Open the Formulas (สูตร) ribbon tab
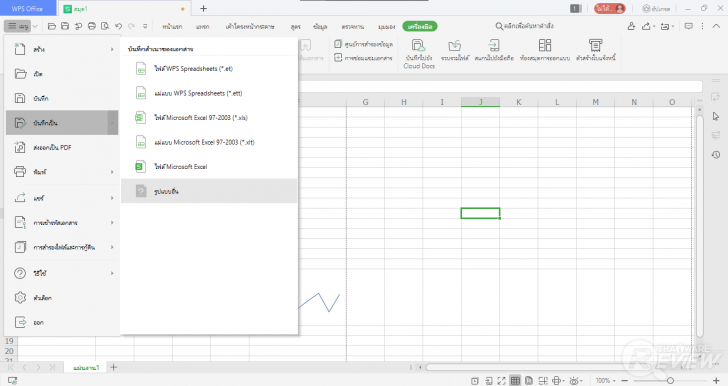728x386 pixels. [x=295, y=26]
